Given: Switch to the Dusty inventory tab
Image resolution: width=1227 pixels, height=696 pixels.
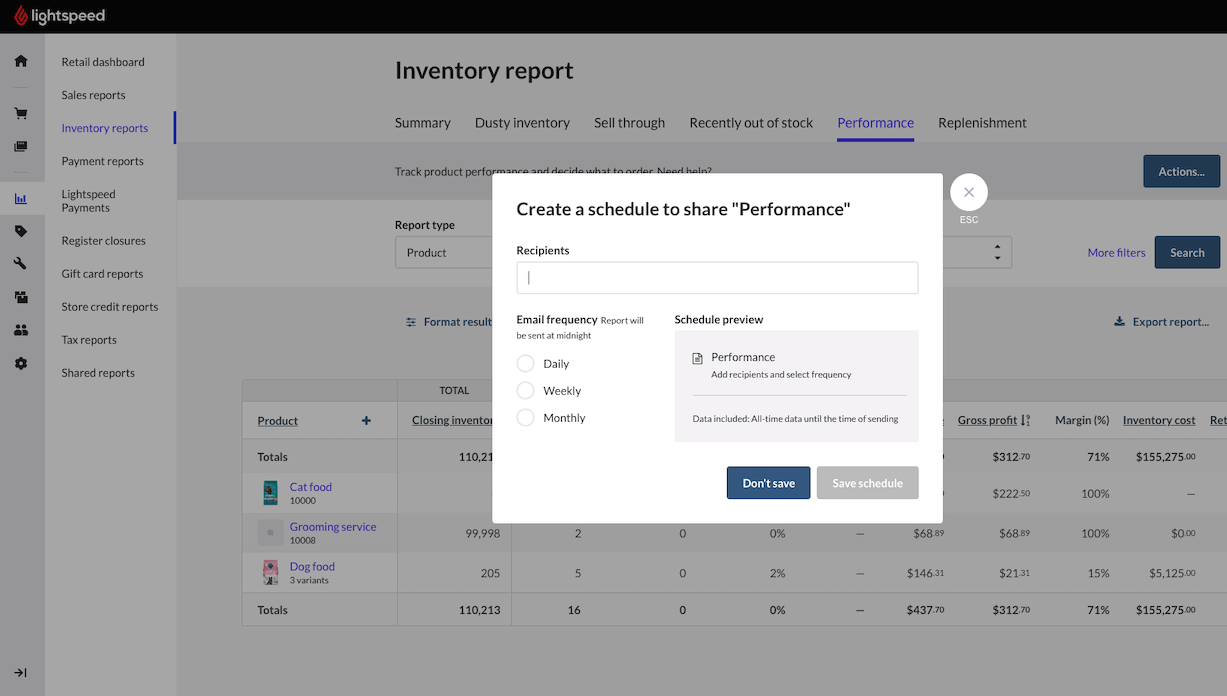Looking at the screenshot, I should point(522,123).
